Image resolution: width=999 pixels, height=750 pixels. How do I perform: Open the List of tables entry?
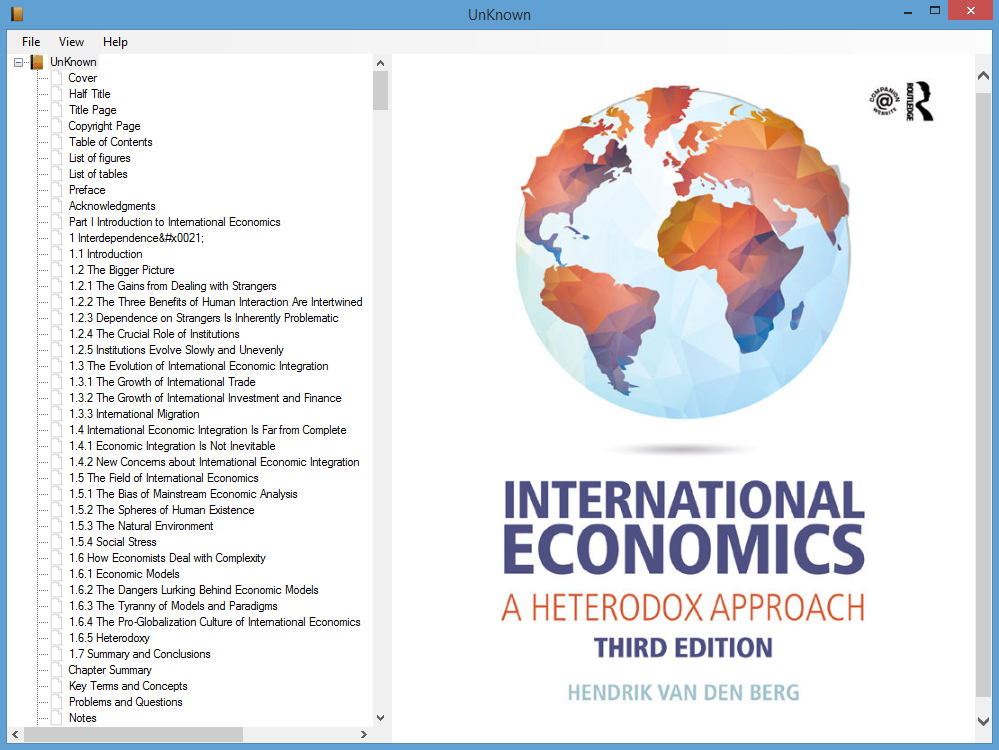[x=98, y=173]
